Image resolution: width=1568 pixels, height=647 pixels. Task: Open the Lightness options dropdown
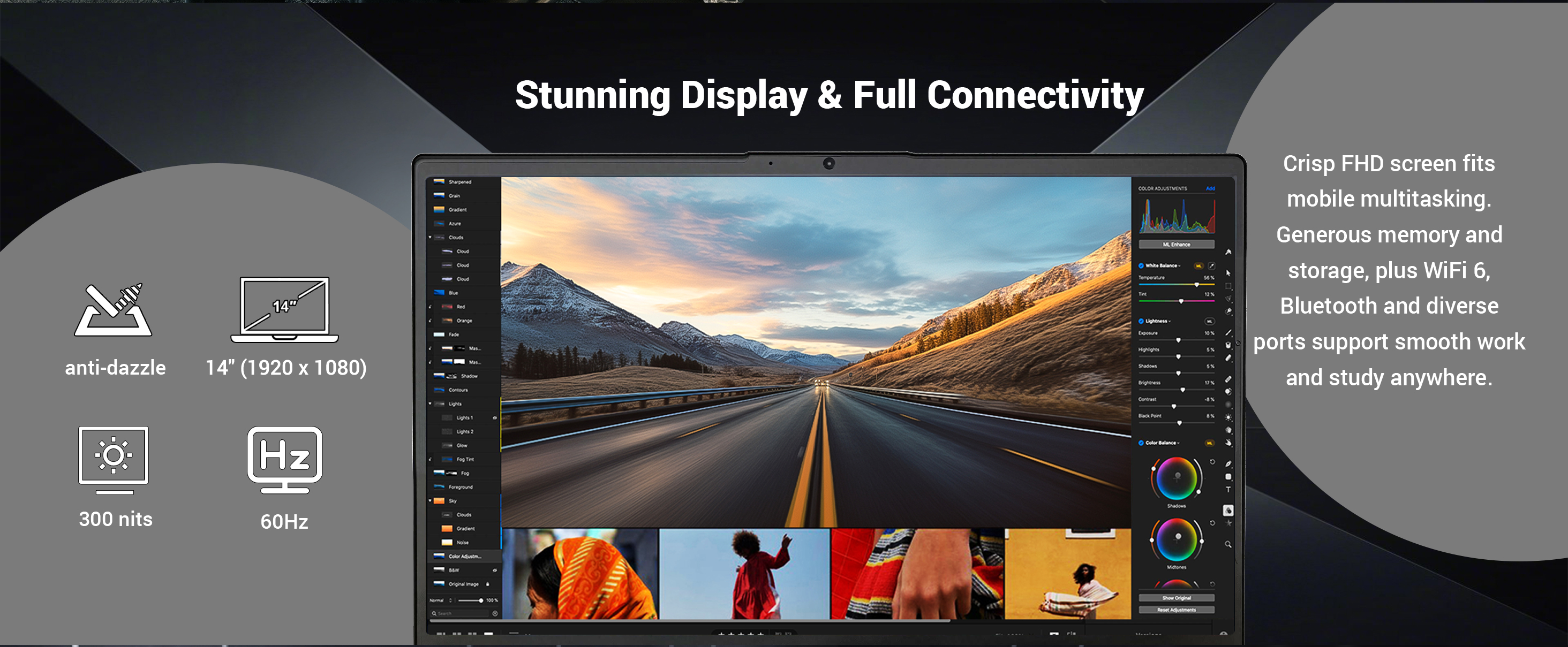[1169, 321]
